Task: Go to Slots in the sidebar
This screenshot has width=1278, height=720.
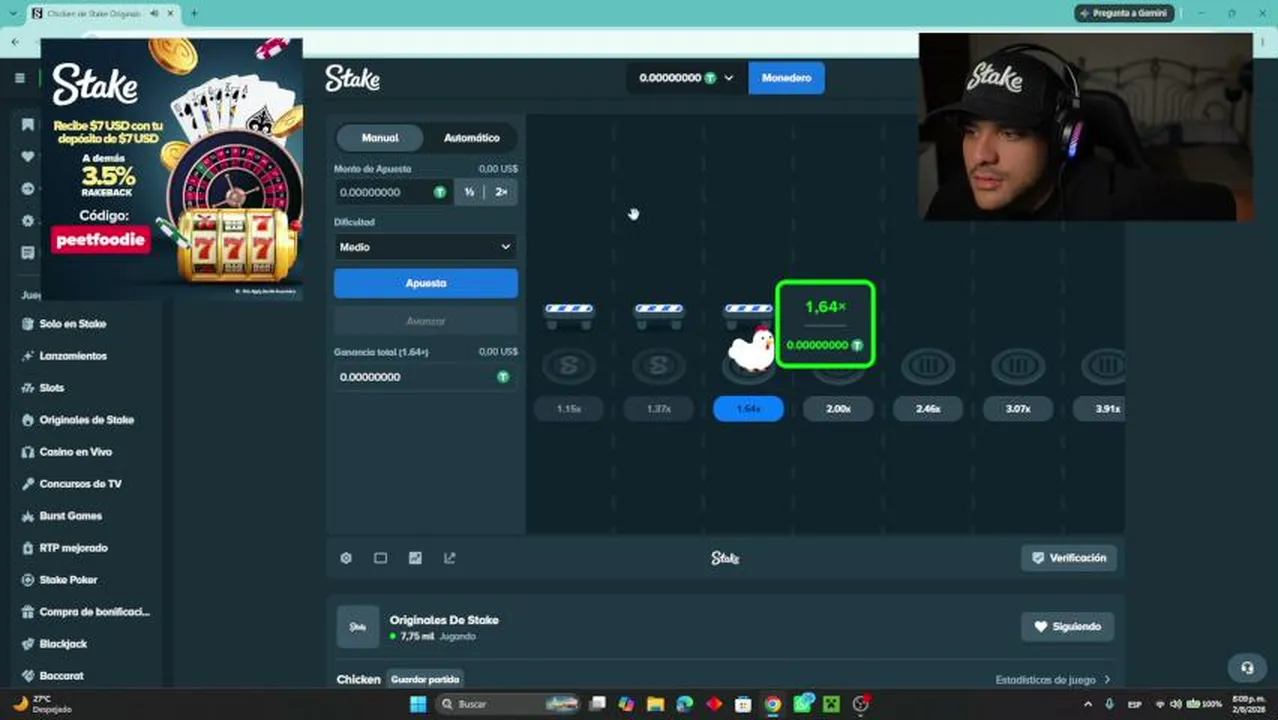Action: [x=52, y=388]
